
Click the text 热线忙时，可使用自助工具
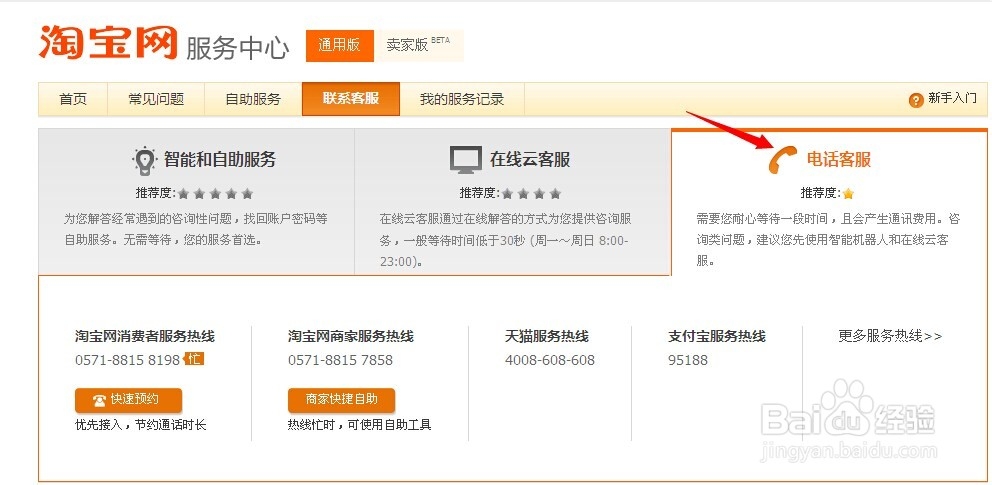(359, 425)
